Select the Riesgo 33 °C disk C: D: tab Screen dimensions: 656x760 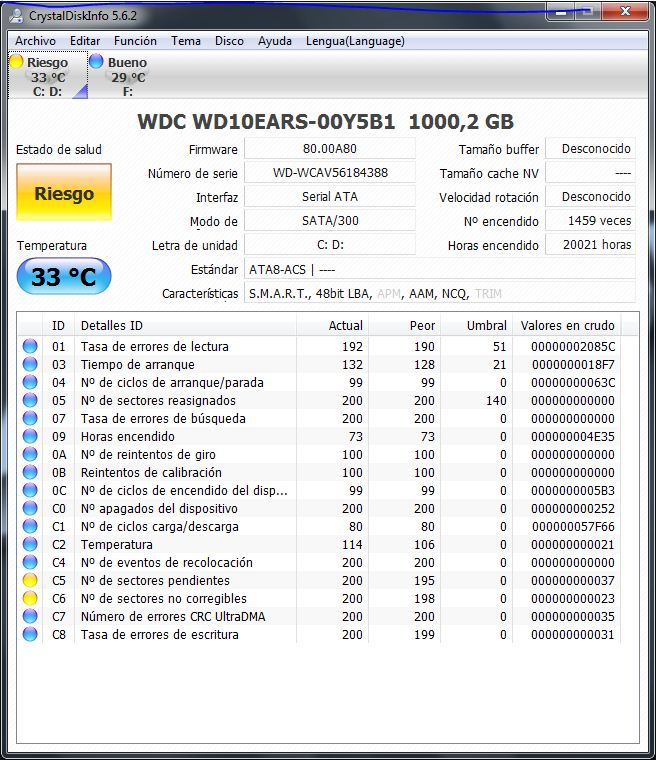pyautogui.click(x=48, y=76)
